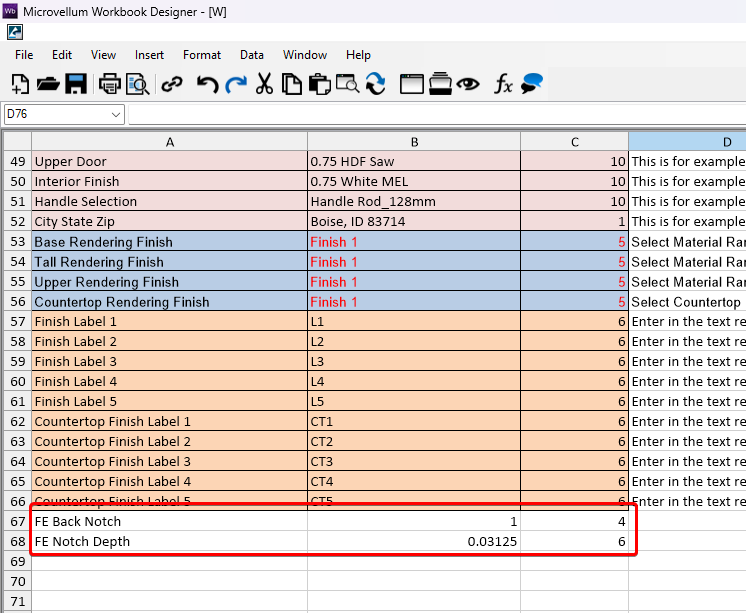
Task: Open Print Preview from the toolbar
Action: point(137,85)
